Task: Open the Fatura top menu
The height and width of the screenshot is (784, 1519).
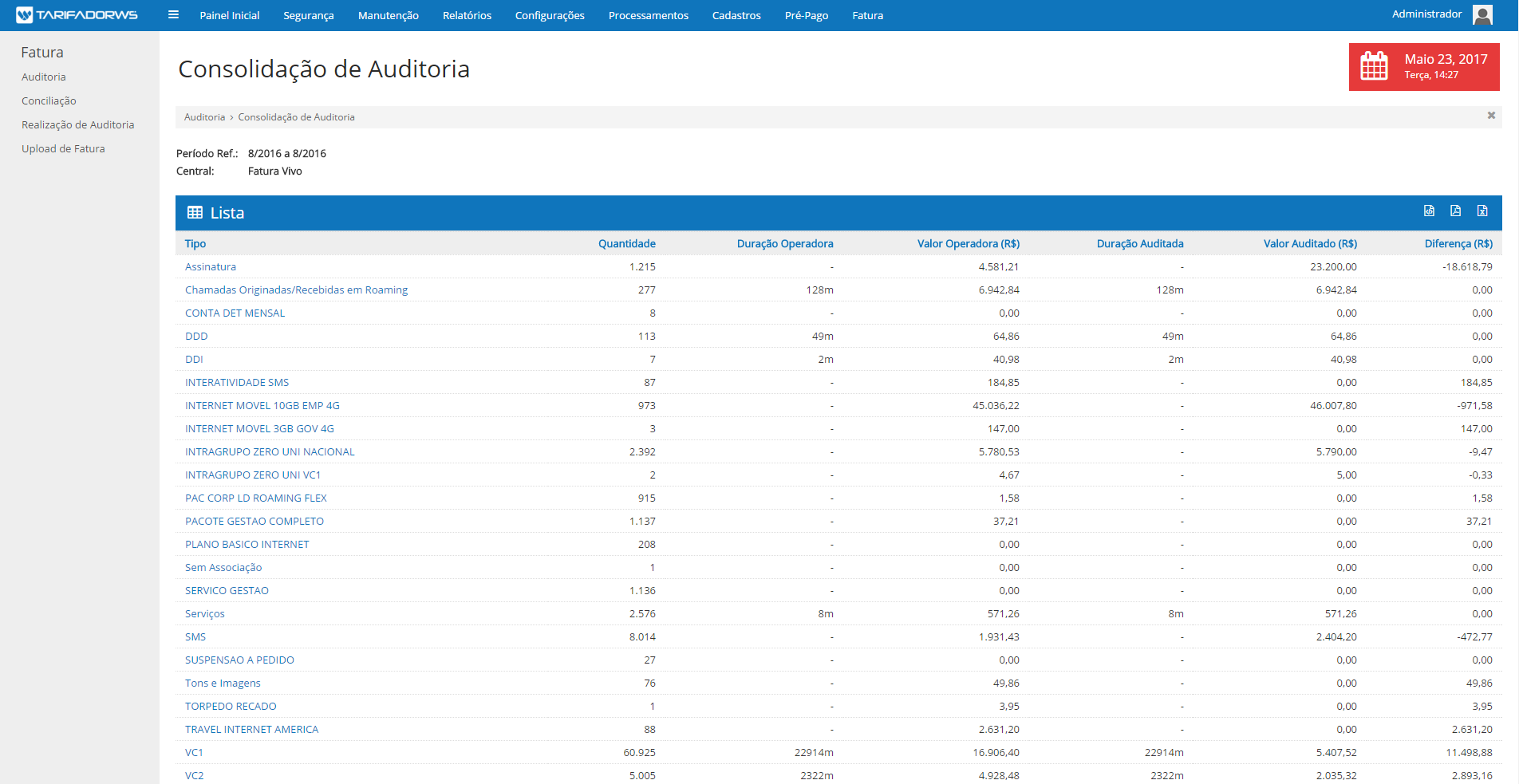Action: click(868, 15)
